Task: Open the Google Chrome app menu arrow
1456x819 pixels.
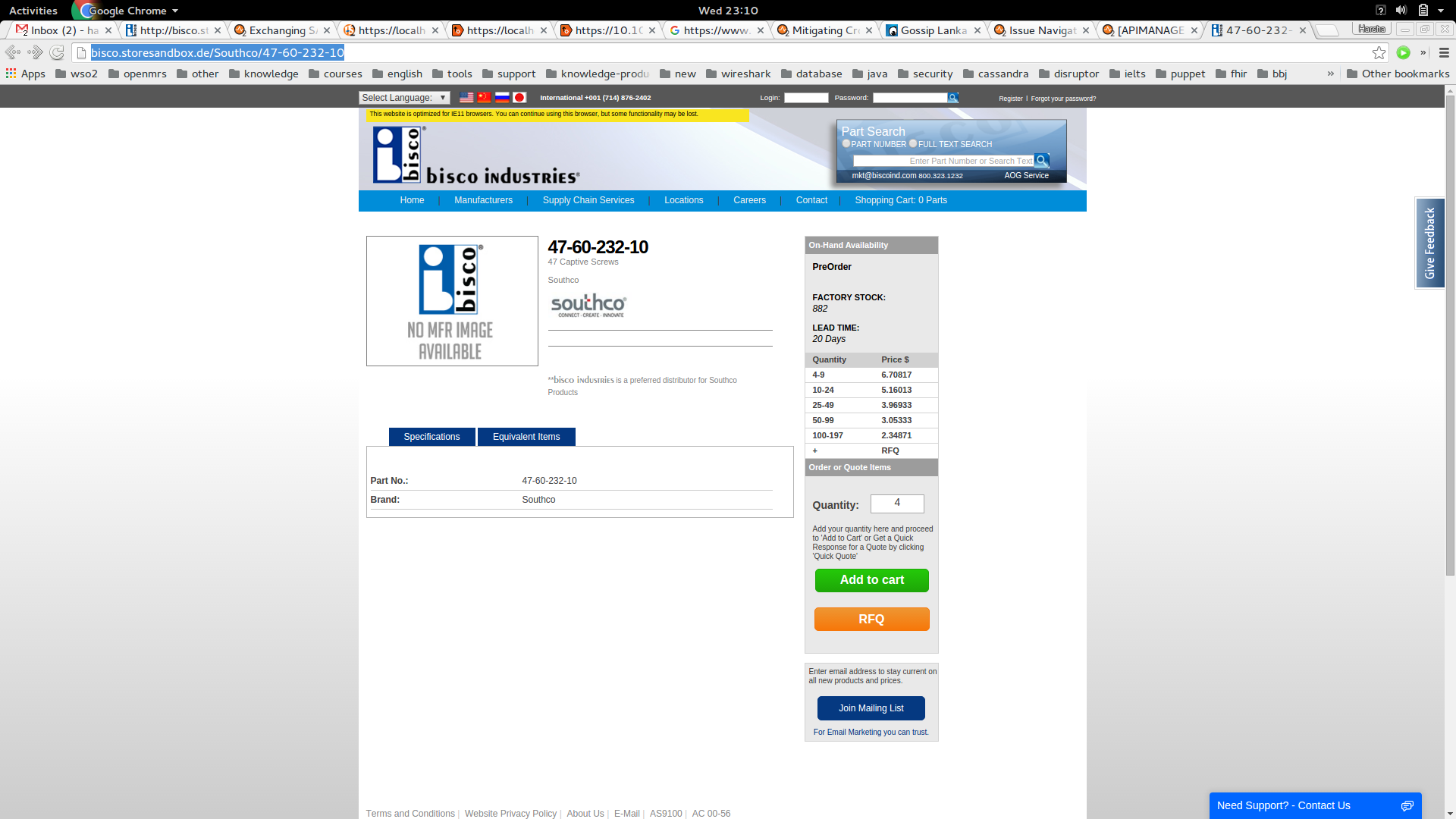Action: 175,11
